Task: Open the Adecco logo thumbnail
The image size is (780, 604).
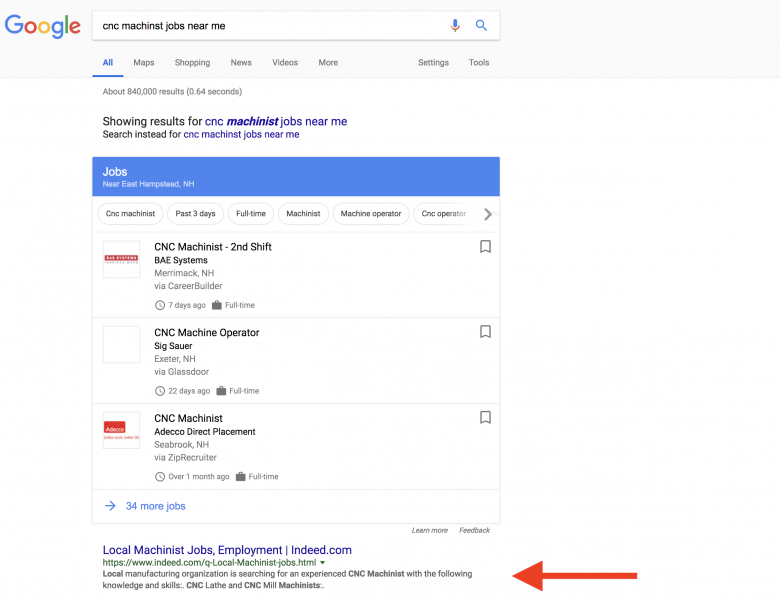Action: click(x=121, y=430)
